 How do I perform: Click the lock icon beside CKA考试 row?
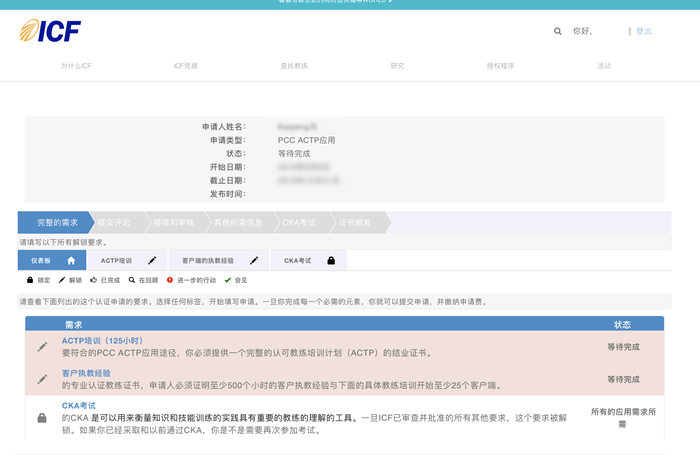coord(42,417)
